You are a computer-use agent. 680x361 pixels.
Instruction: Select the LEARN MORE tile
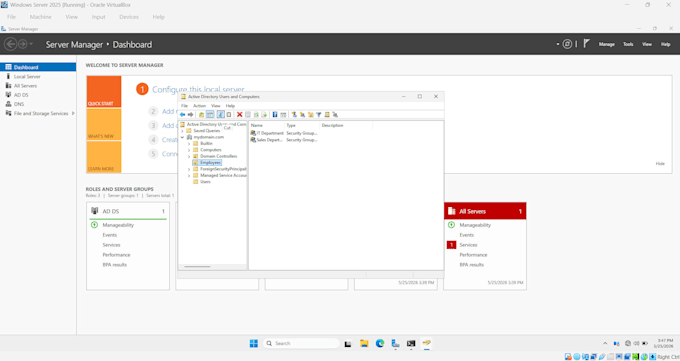coord(104,157)
